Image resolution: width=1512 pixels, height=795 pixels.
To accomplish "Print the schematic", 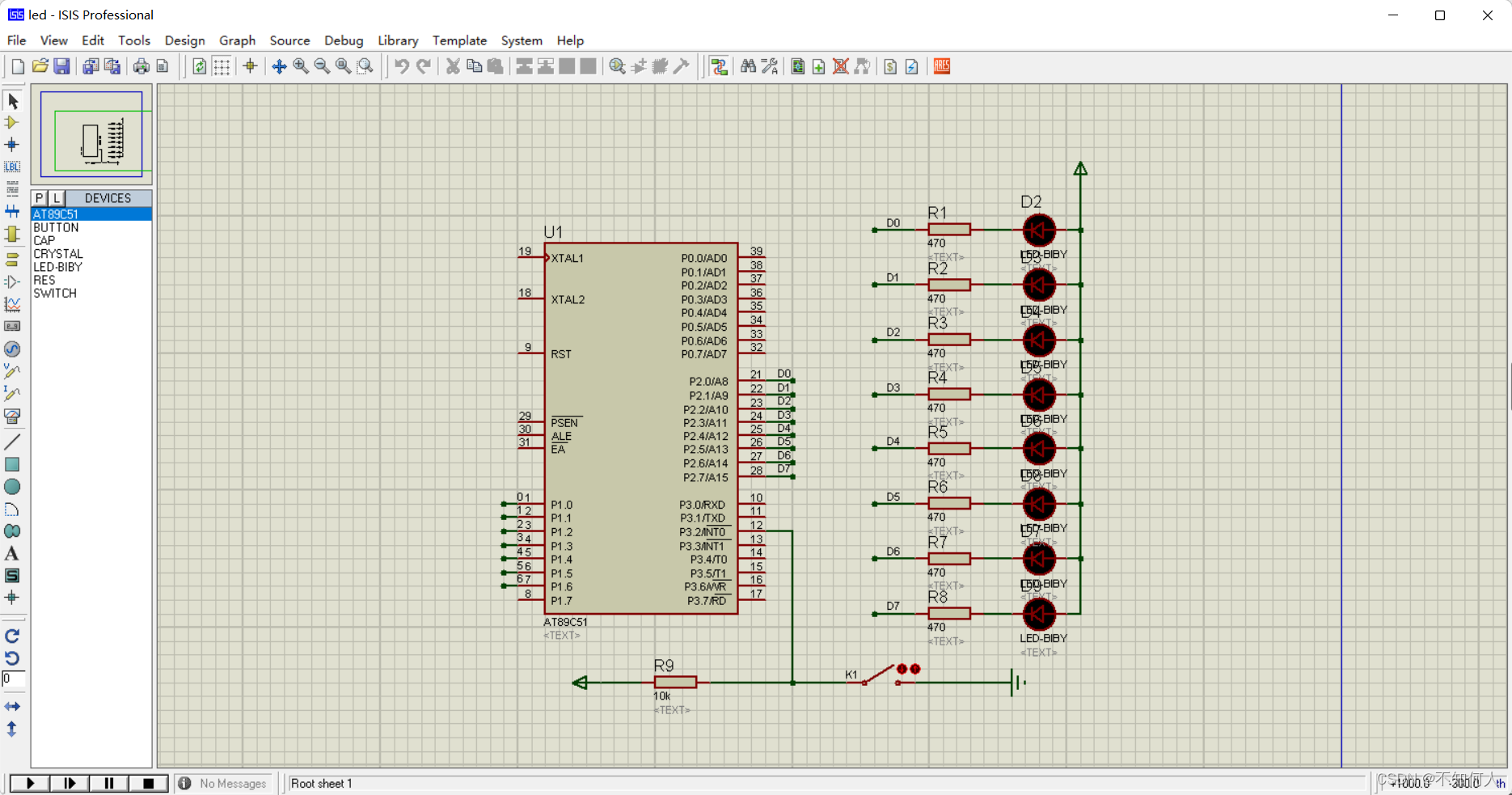I will tap(141, 66).
